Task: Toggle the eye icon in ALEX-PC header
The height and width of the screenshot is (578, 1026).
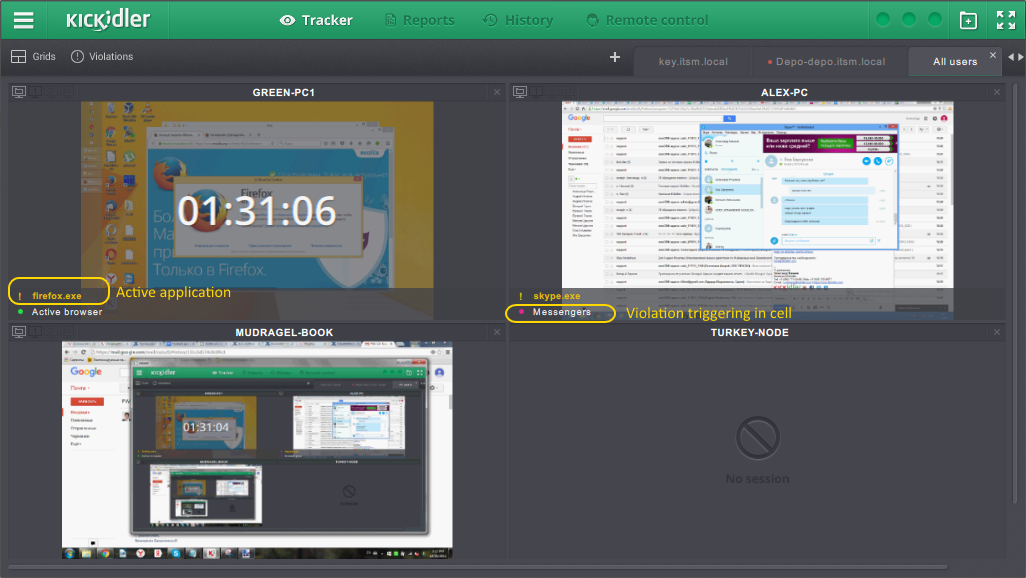Action: point(552,92)
